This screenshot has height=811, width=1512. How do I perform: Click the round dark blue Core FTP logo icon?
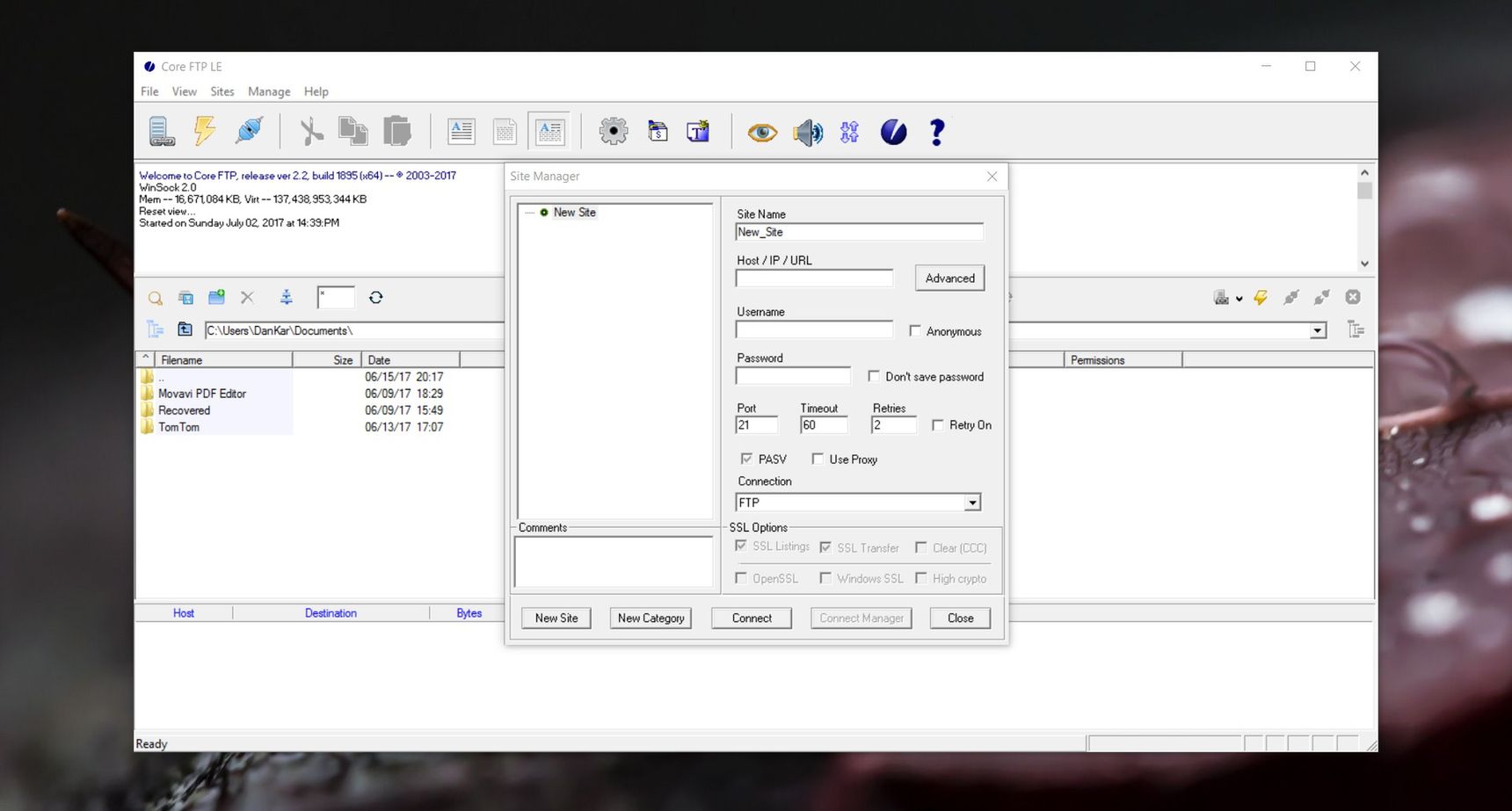point(893,132)
